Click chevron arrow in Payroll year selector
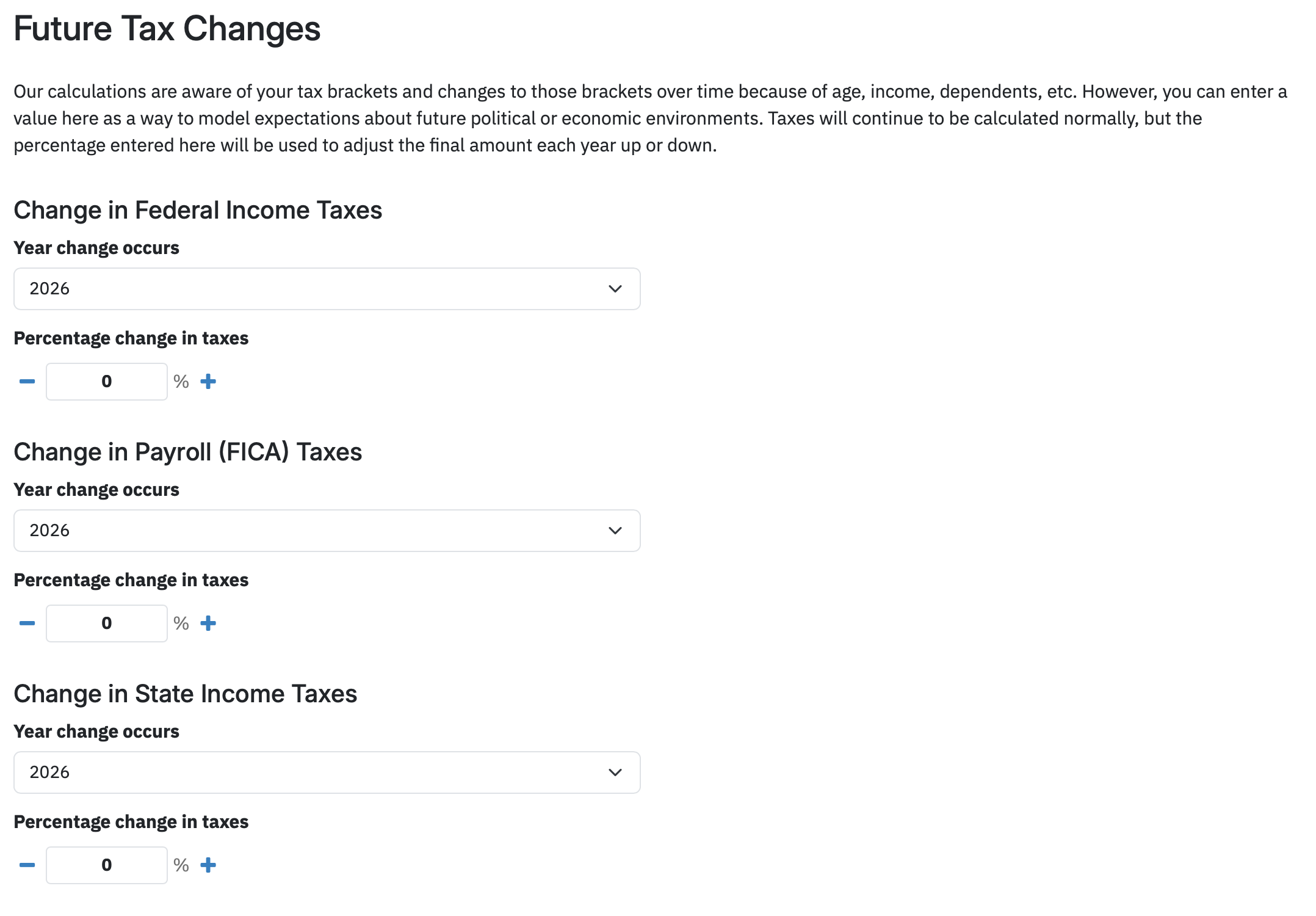The width and height of the screenshot is (1316, 916). click(x=615, y=531)
